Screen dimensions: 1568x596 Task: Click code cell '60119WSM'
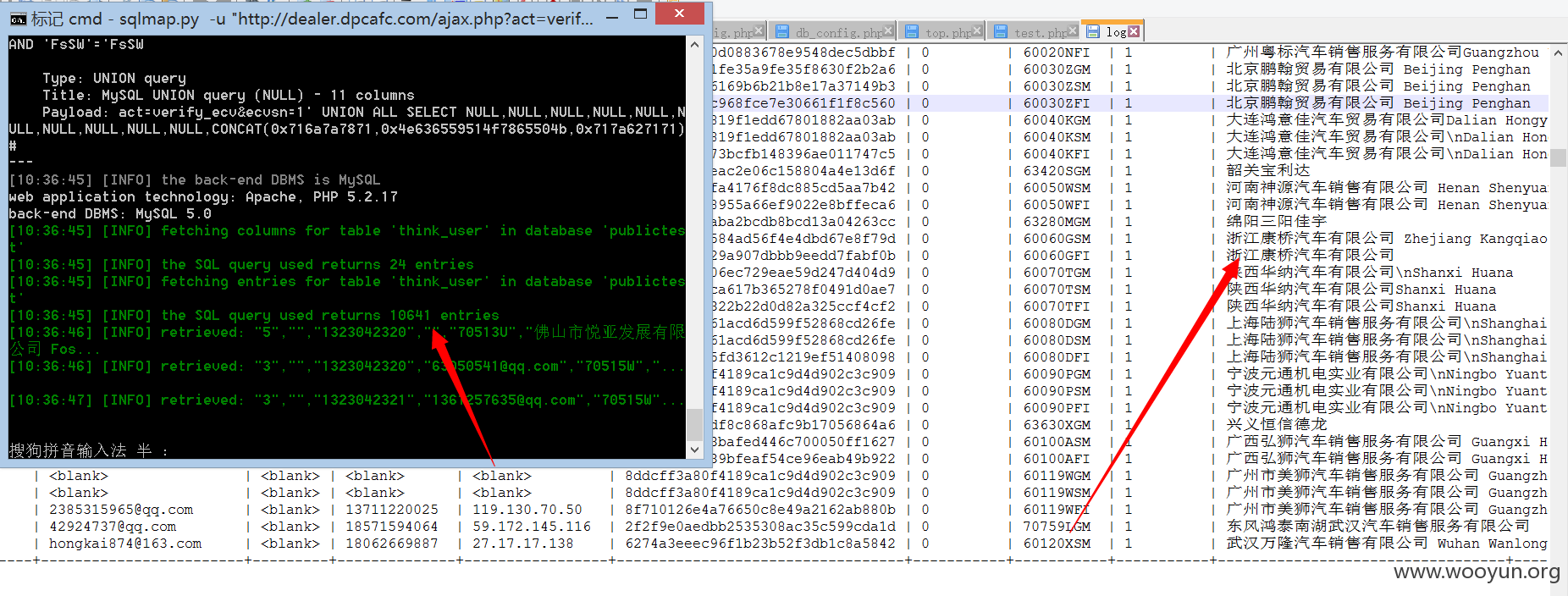pyautogui.click(x=1057, y=493)
